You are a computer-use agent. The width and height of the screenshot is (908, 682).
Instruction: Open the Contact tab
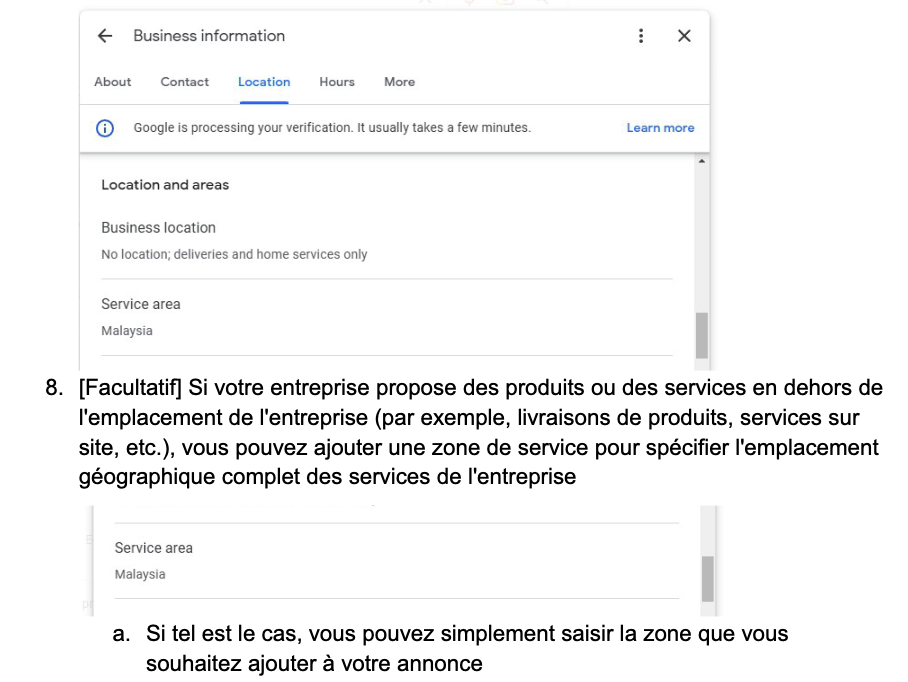point(185,82)
